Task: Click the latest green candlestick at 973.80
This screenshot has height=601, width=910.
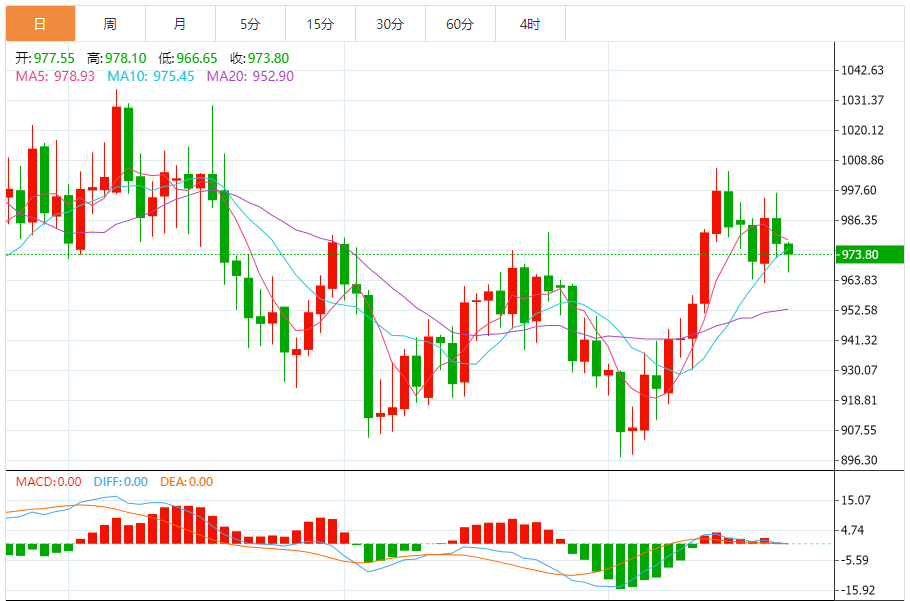Action: 788,249
